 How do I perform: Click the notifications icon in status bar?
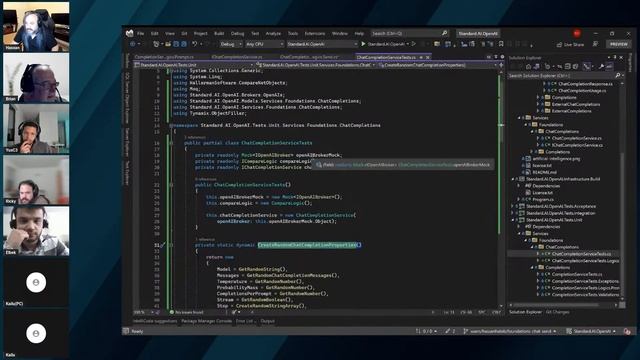[627, 331]
